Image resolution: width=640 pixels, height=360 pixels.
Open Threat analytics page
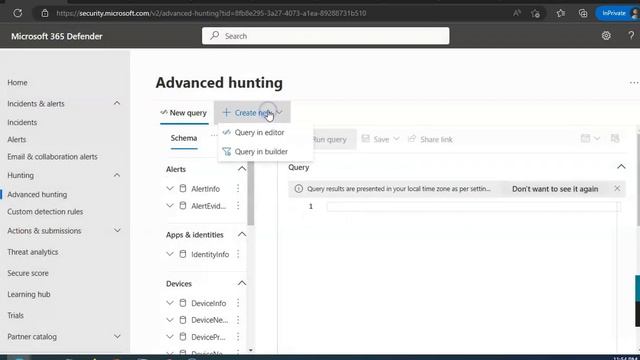click(x=33, y=252)
